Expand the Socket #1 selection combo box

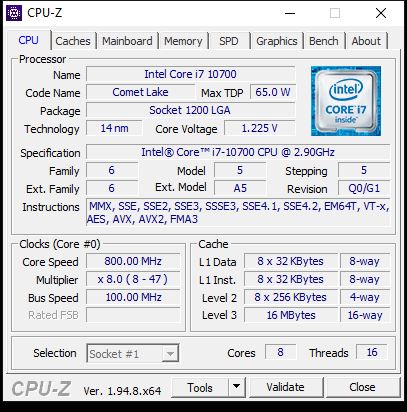click(133, 353)
